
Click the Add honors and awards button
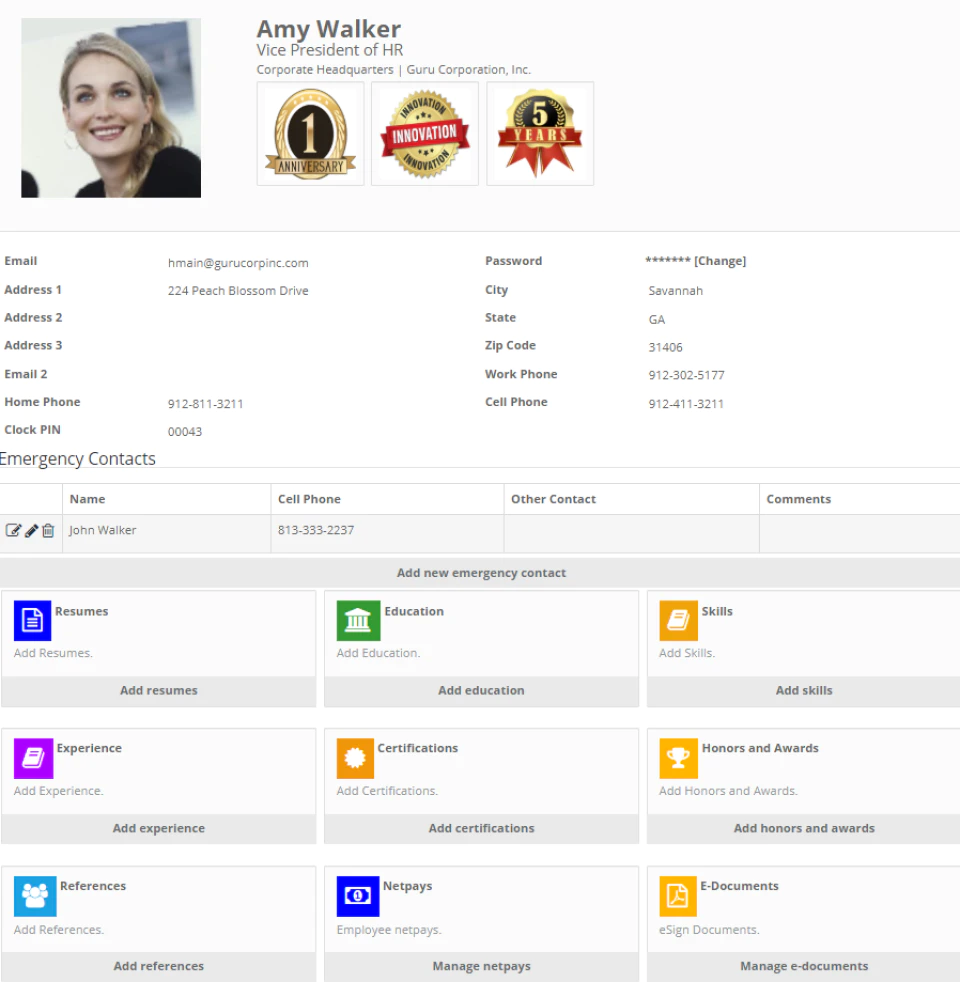[x=804, y=829]
